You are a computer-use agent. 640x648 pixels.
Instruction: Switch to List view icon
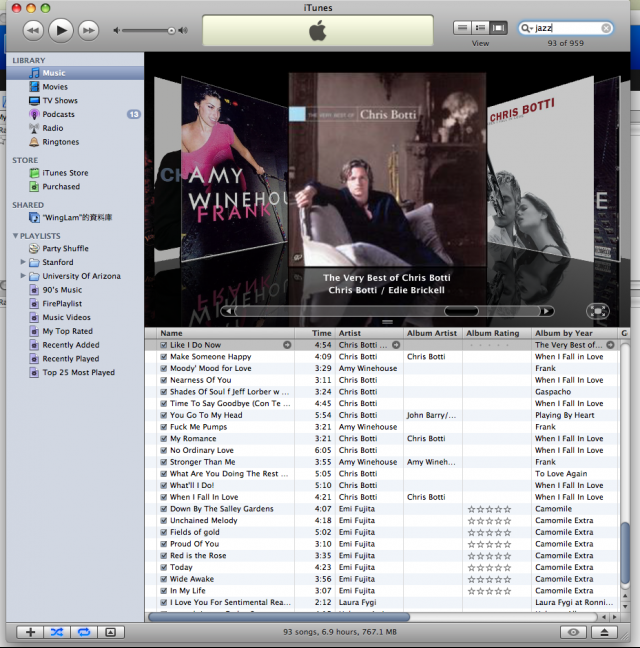[x=462, y=28]
